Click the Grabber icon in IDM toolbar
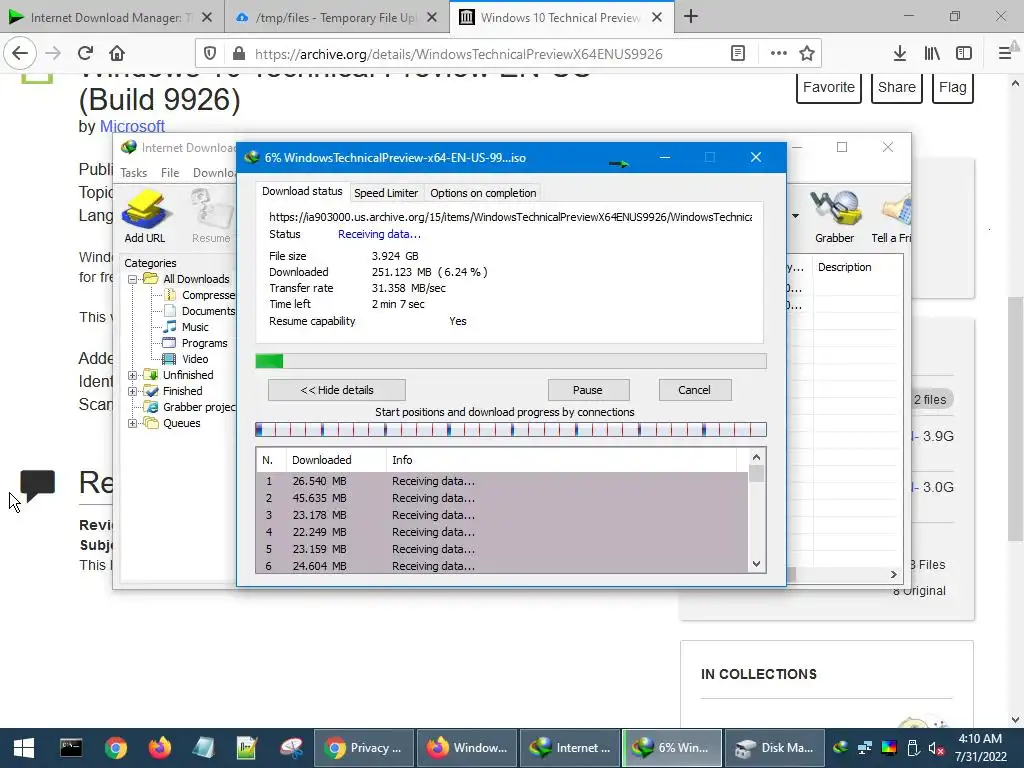 (x=834, y=216)
